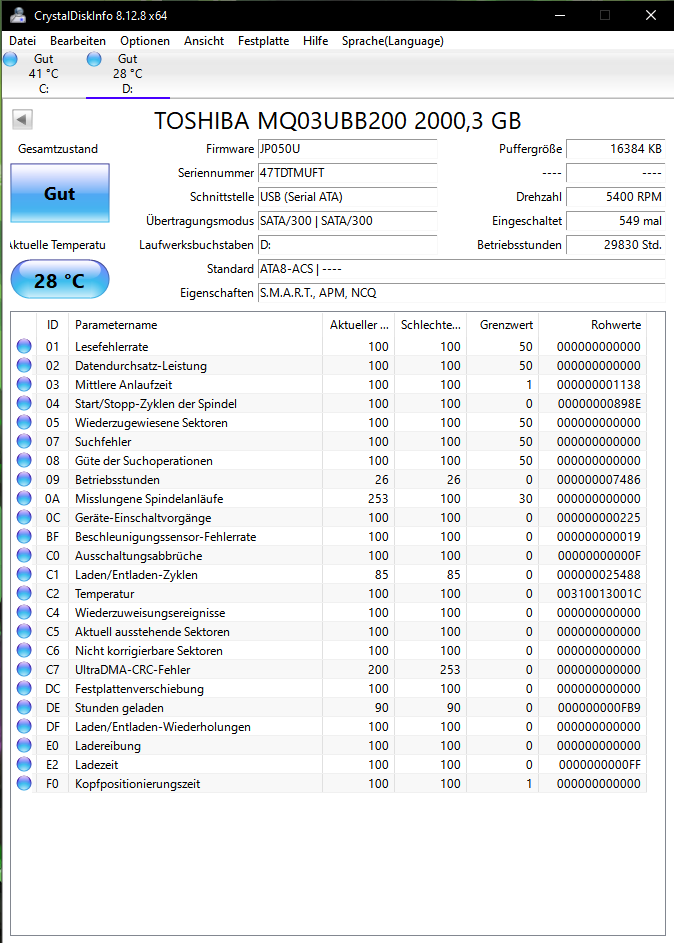Click the Drehzahl value 5400 RPM
This screenshot has height=943, width=674.
(616, 197)
